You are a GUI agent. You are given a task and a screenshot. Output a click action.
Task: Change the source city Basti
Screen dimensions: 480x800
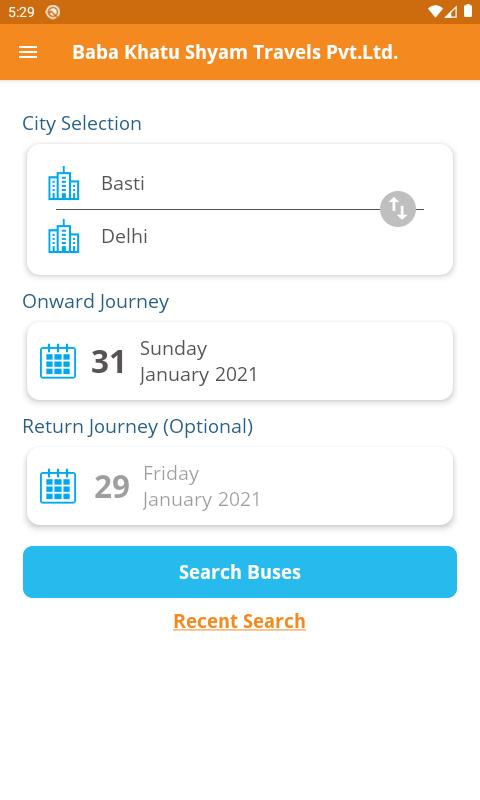123,183
